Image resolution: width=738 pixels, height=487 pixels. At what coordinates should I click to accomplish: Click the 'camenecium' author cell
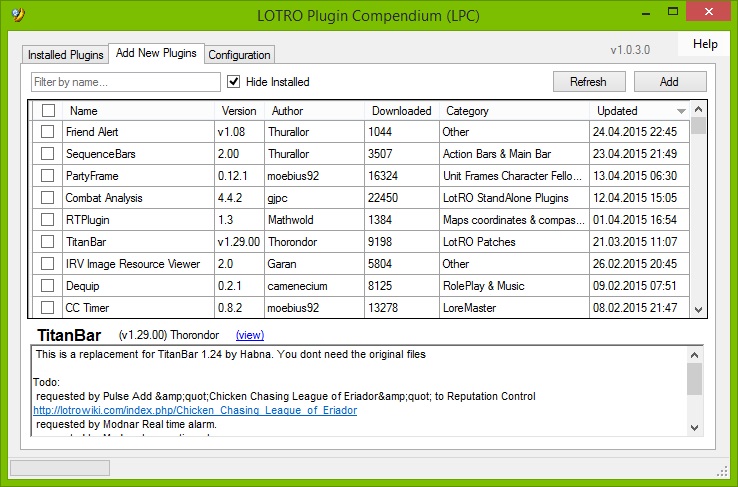click(314, 286)
